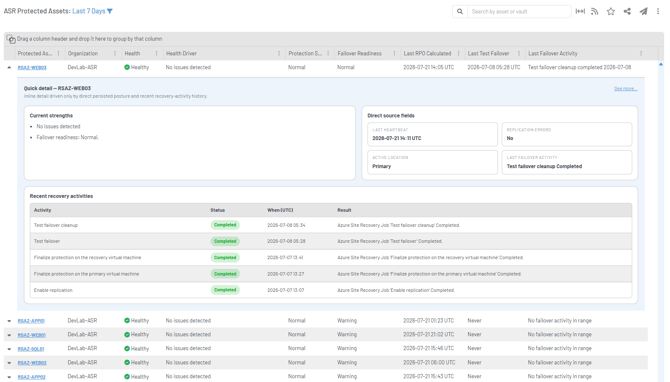The height and width of the screenshot is (382, 670).
Task: Expand the RSAZ-WEB01 row
Action: click(x=9, y=335)
